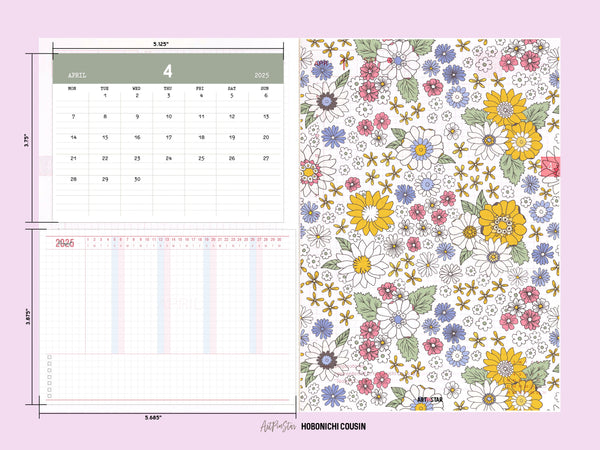Select April 30 calendar cell

136,179
